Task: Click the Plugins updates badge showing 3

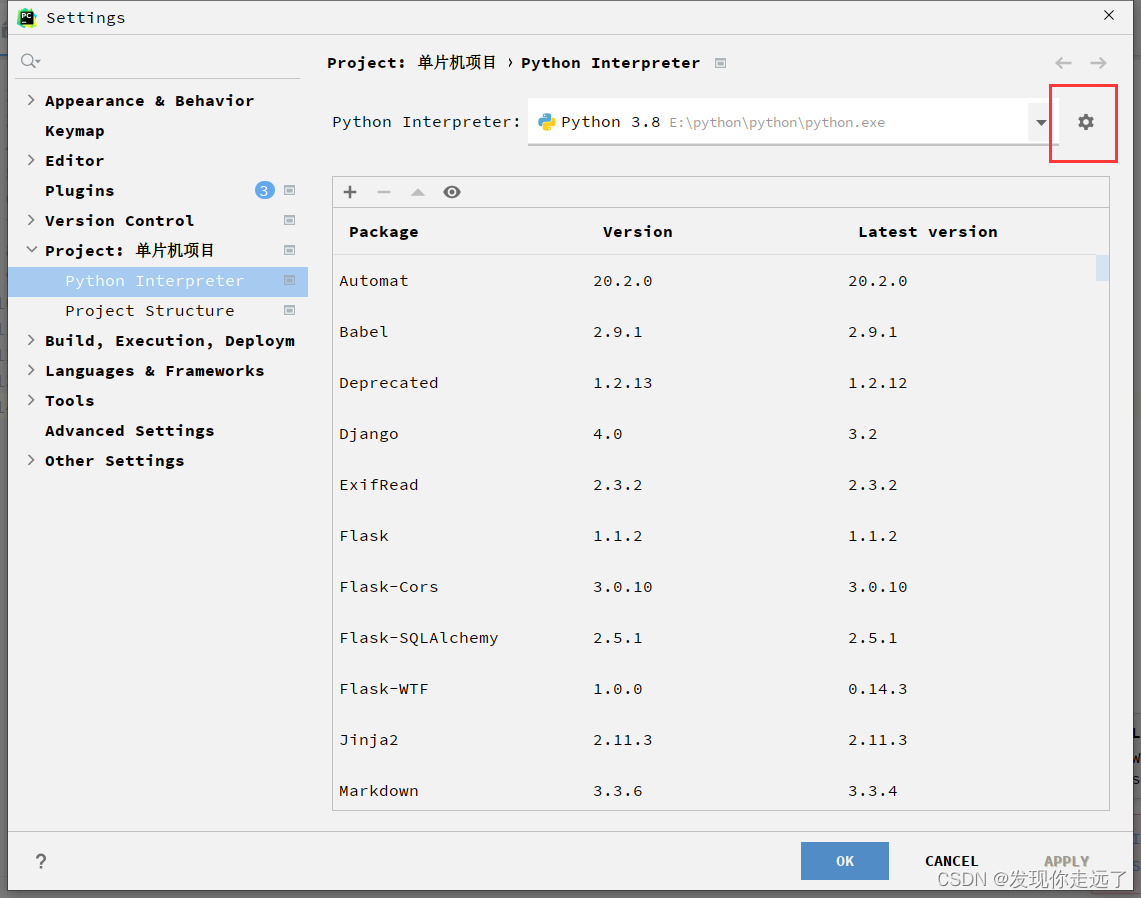Action: (x=264, y=191)
